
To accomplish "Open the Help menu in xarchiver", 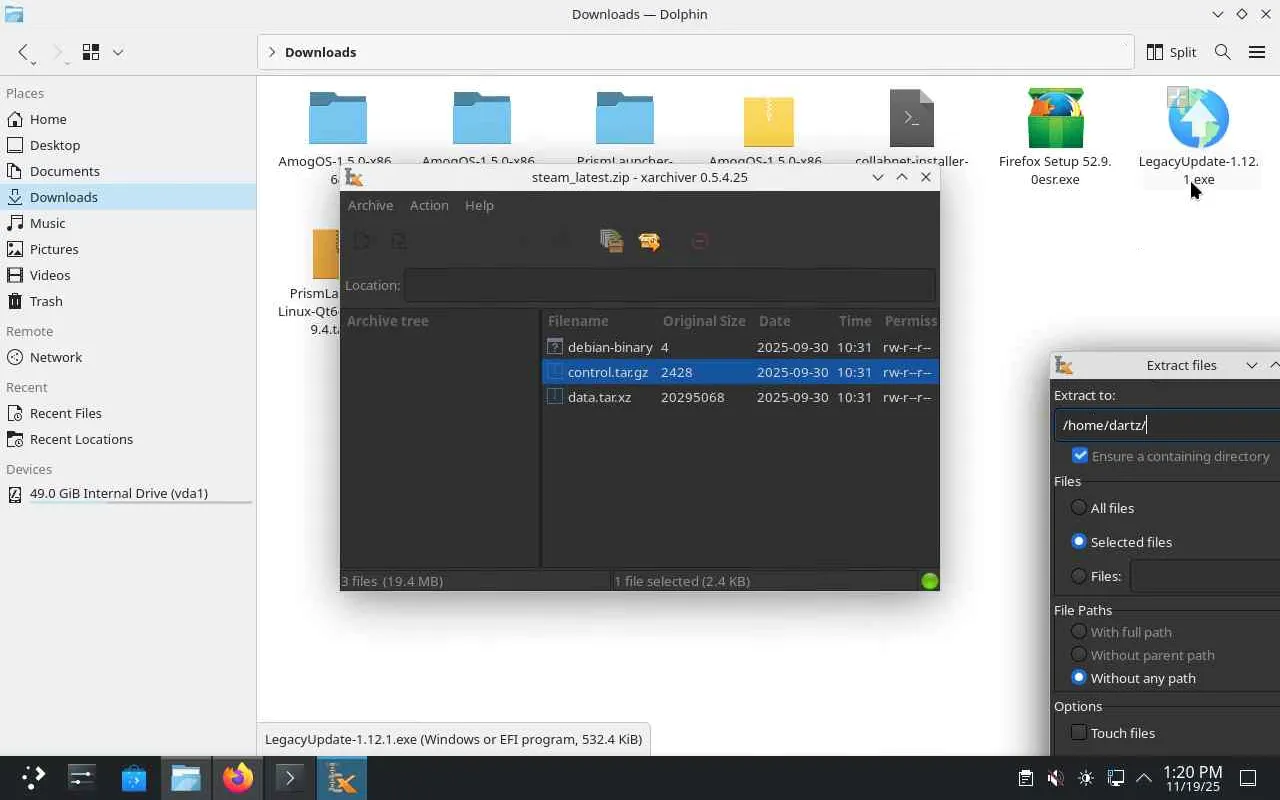I will [479, 205].
